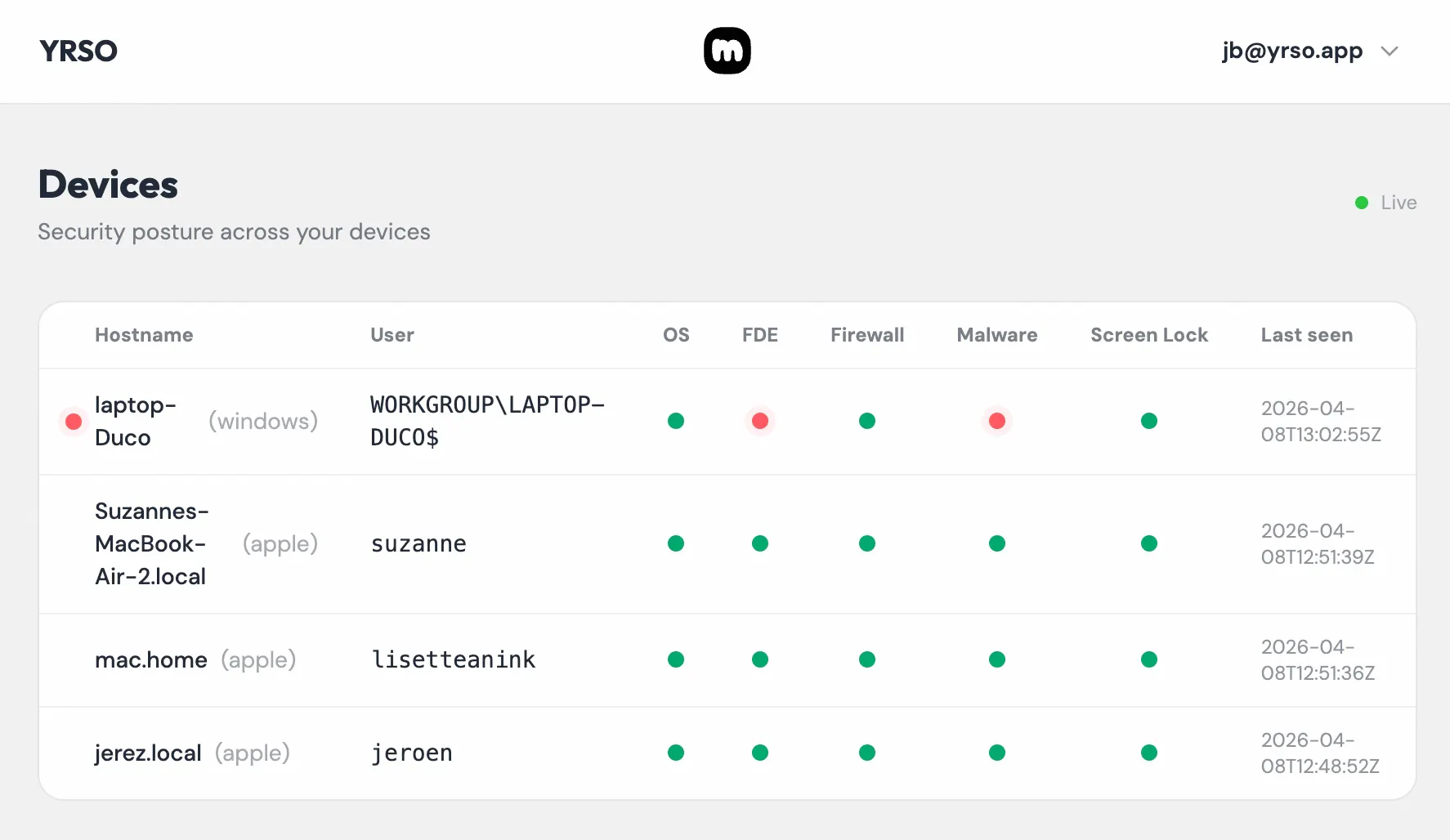1450x840 pixels.
Task: Click the Firewall status dot for laptop-Duco
Action: [x=867, y=421]
